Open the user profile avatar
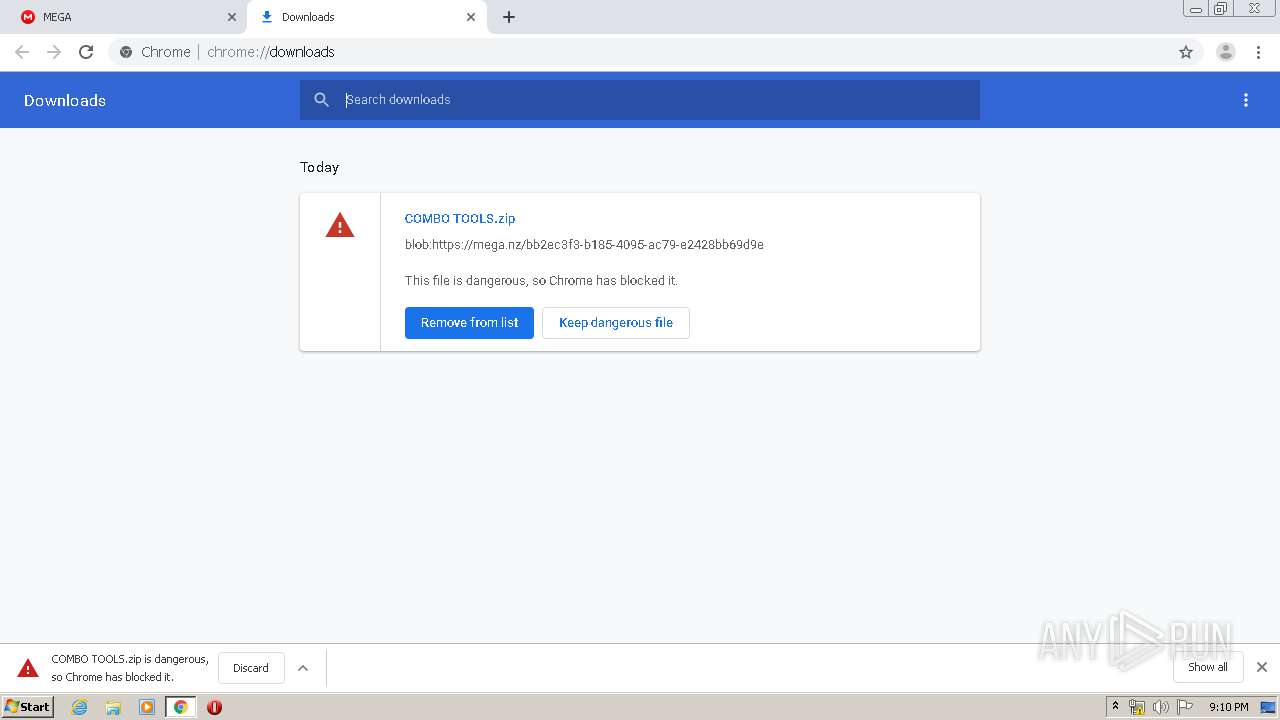Image resolution: width=1280 pixels, height=720 pixels. point(1226,52)
